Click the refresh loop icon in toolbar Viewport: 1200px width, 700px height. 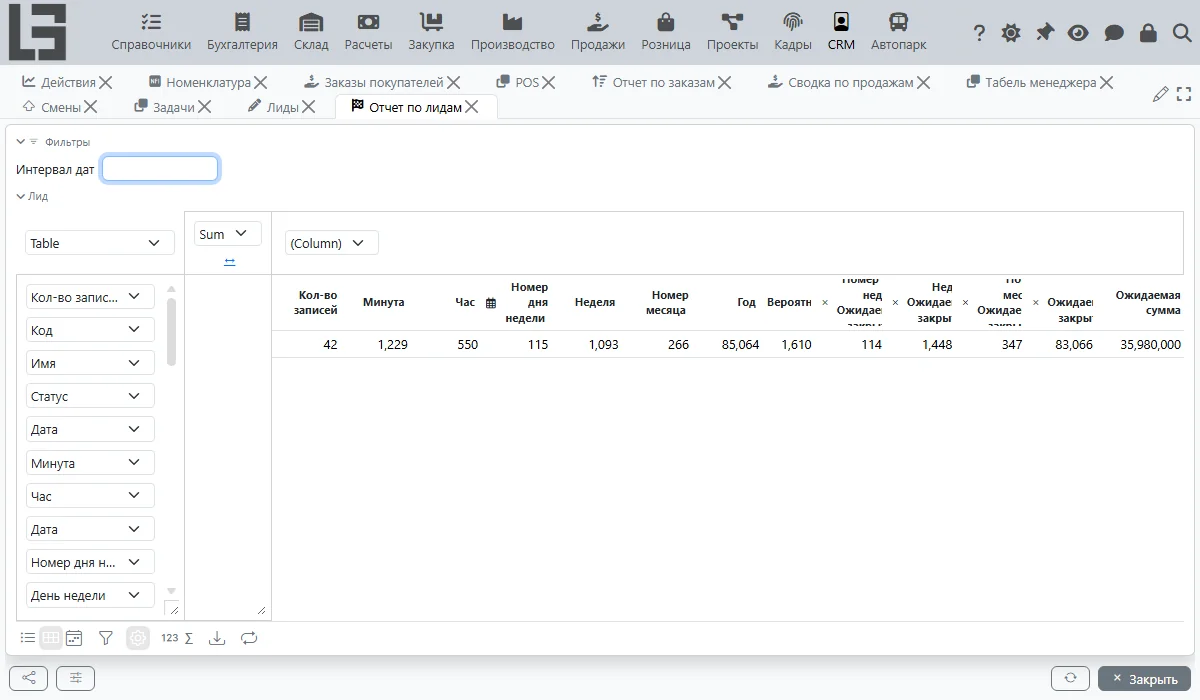click(249, 638)
